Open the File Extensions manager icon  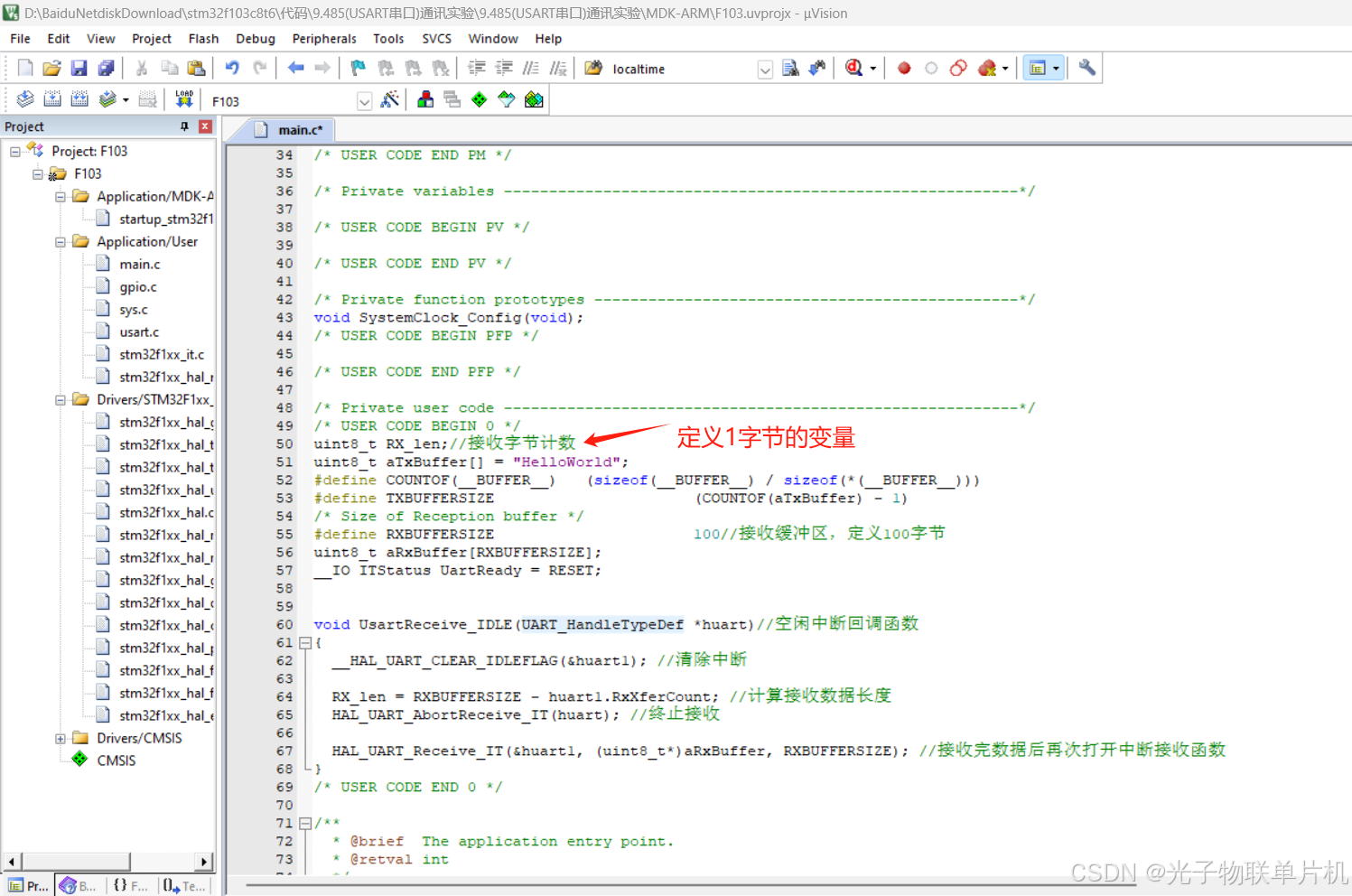click(x=425, y=100)
